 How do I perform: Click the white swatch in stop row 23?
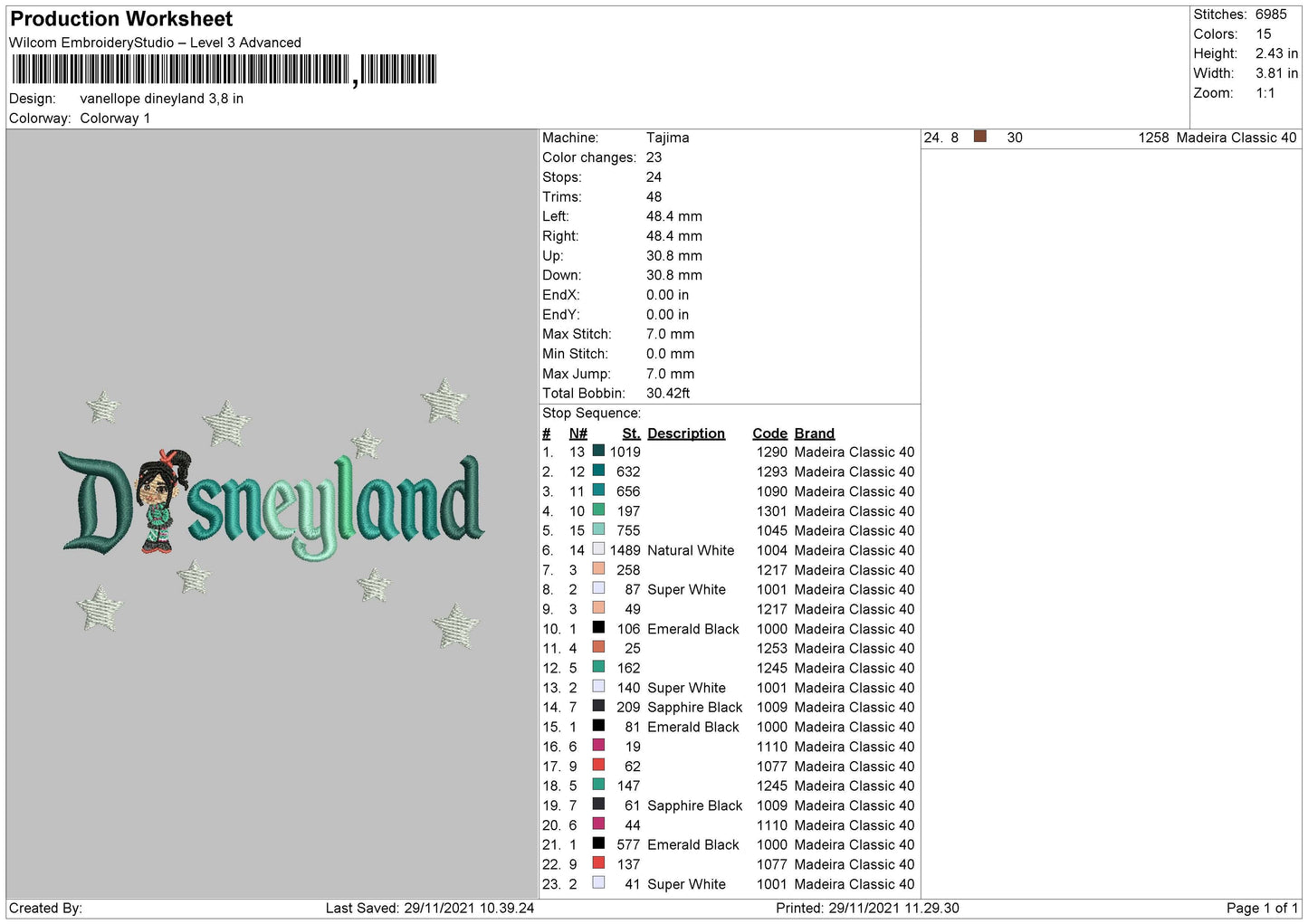click(598, 882)
